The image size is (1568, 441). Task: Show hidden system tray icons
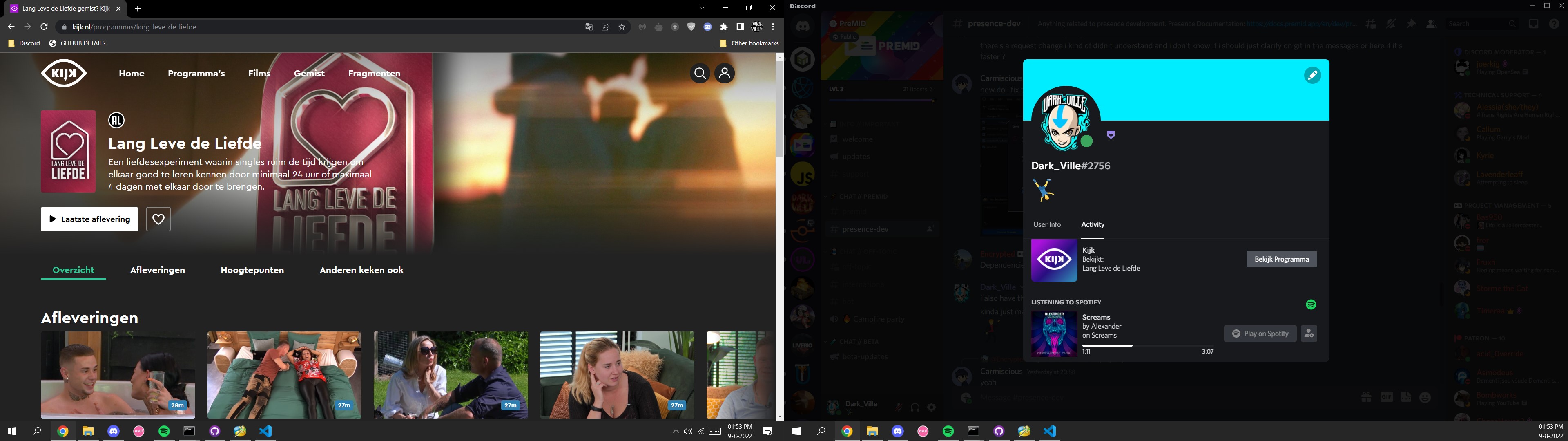[675, 431]
